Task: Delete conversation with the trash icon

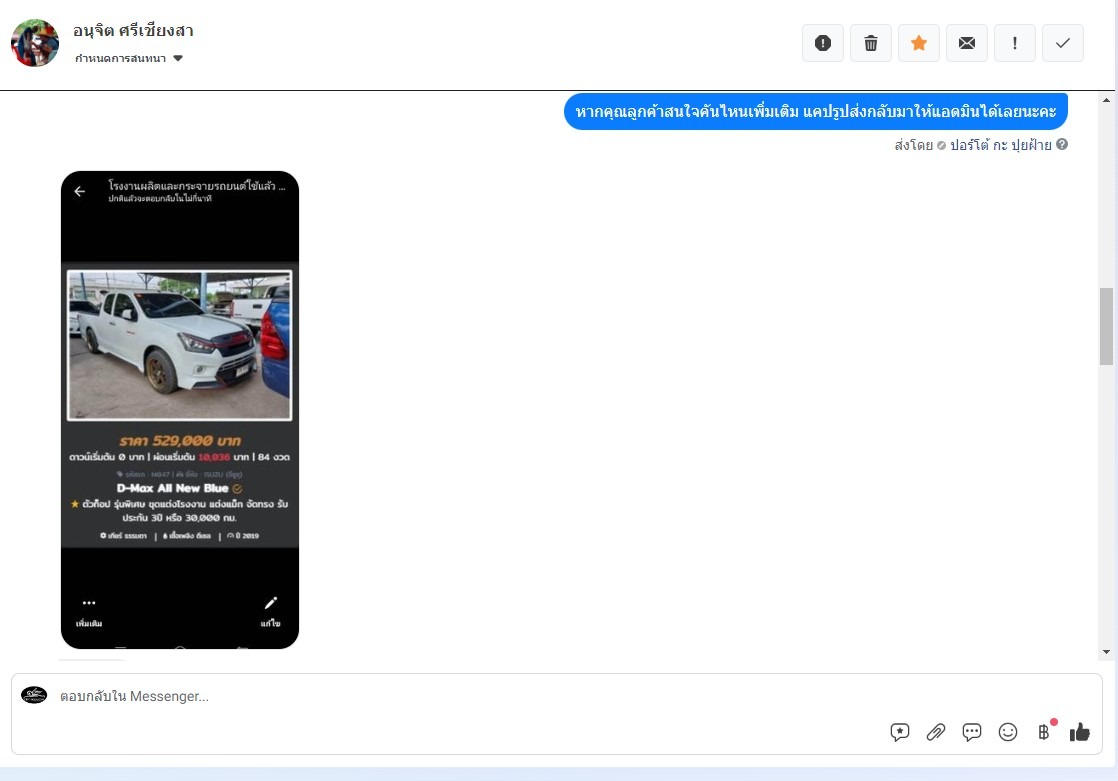Action: click(871, 43)
